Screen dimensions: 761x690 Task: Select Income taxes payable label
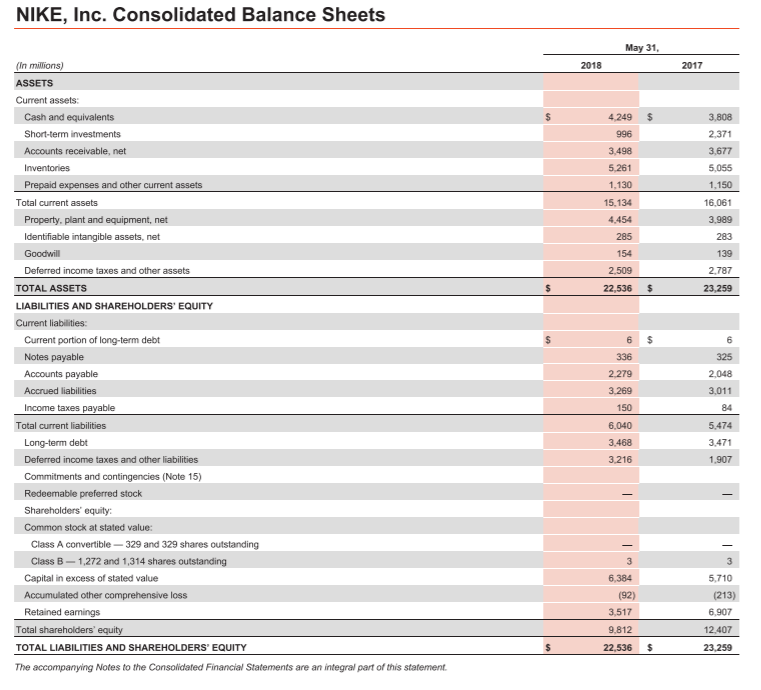pyautogui.click(x=69, y=408)
